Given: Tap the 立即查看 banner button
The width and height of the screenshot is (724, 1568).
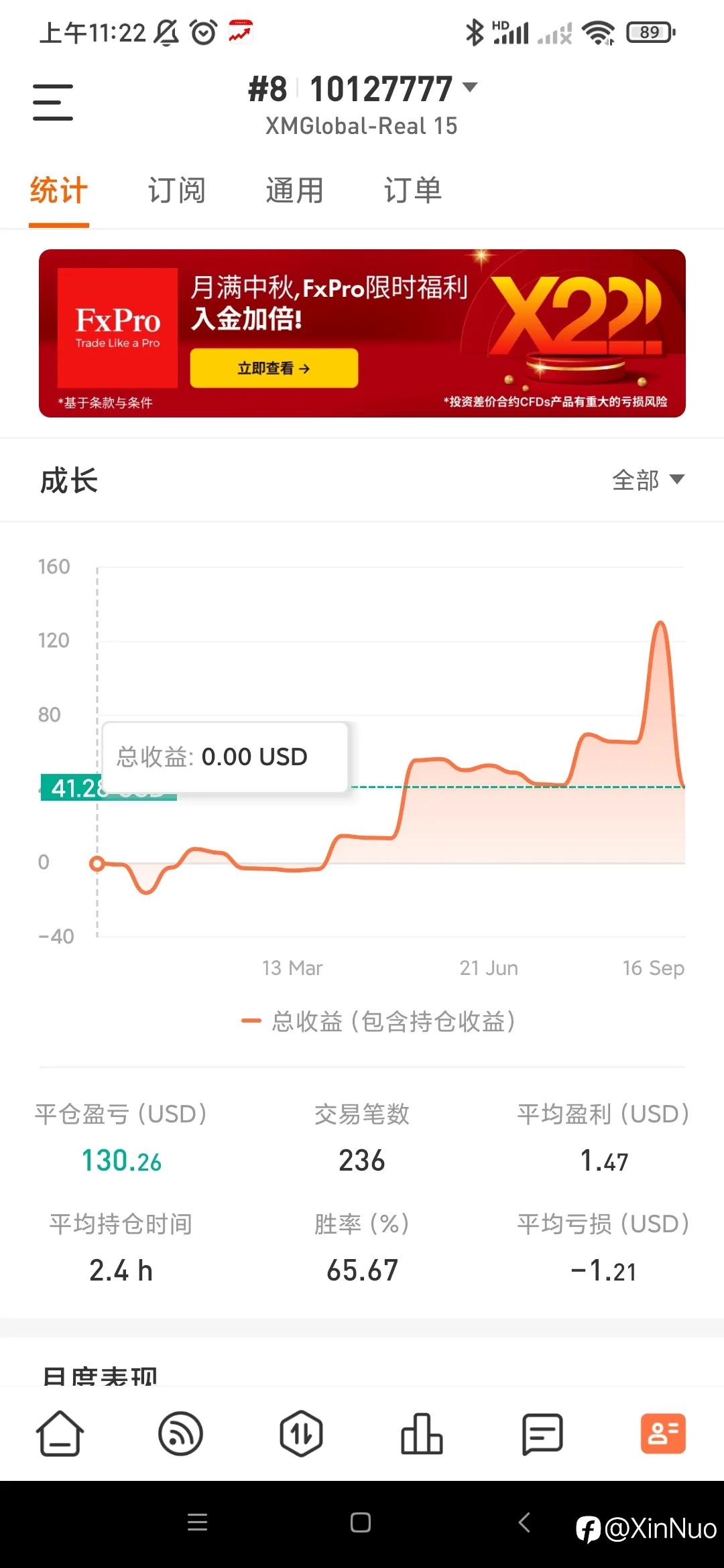Looking at the screenshot, I should (x=274, y=368).
